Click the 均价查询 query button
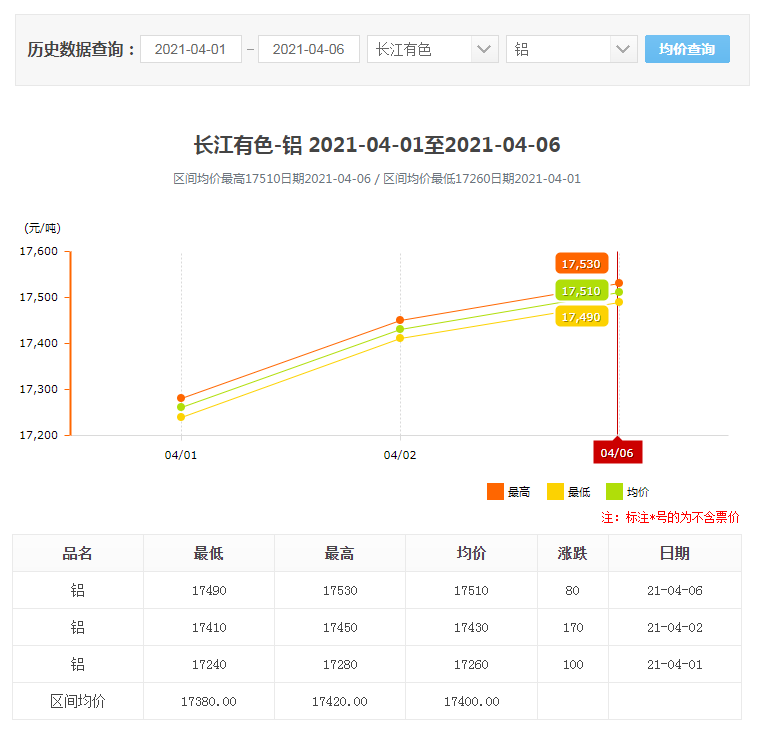The height and width of the screenshot is (732, 782). pos(687,49)
